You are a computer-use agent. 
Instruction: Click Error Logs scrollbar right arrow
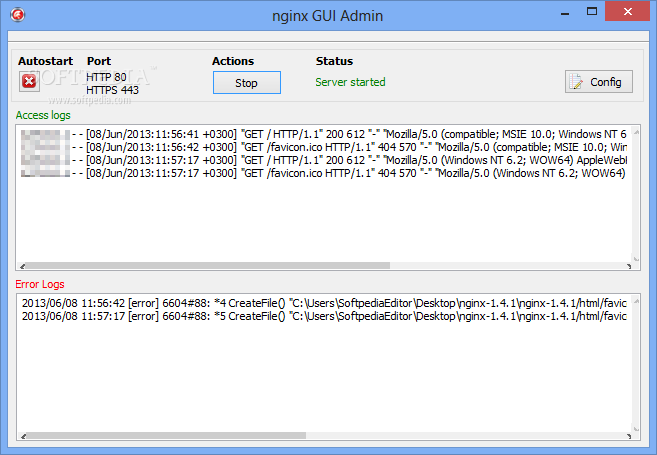(x=630, y=436)
